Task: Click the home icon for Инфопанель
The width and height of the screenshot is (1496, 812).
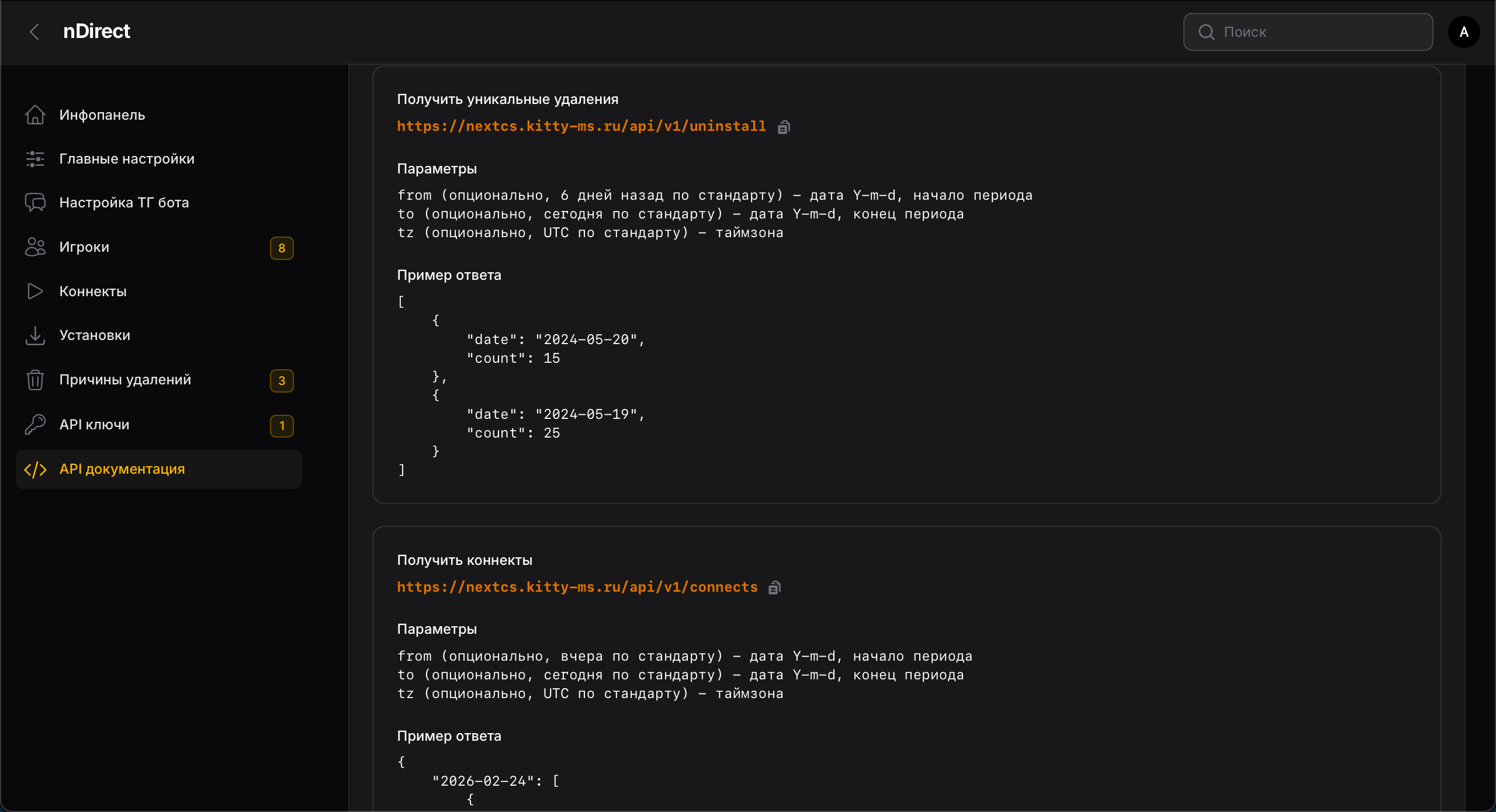Action: click(x=35, y=115)
